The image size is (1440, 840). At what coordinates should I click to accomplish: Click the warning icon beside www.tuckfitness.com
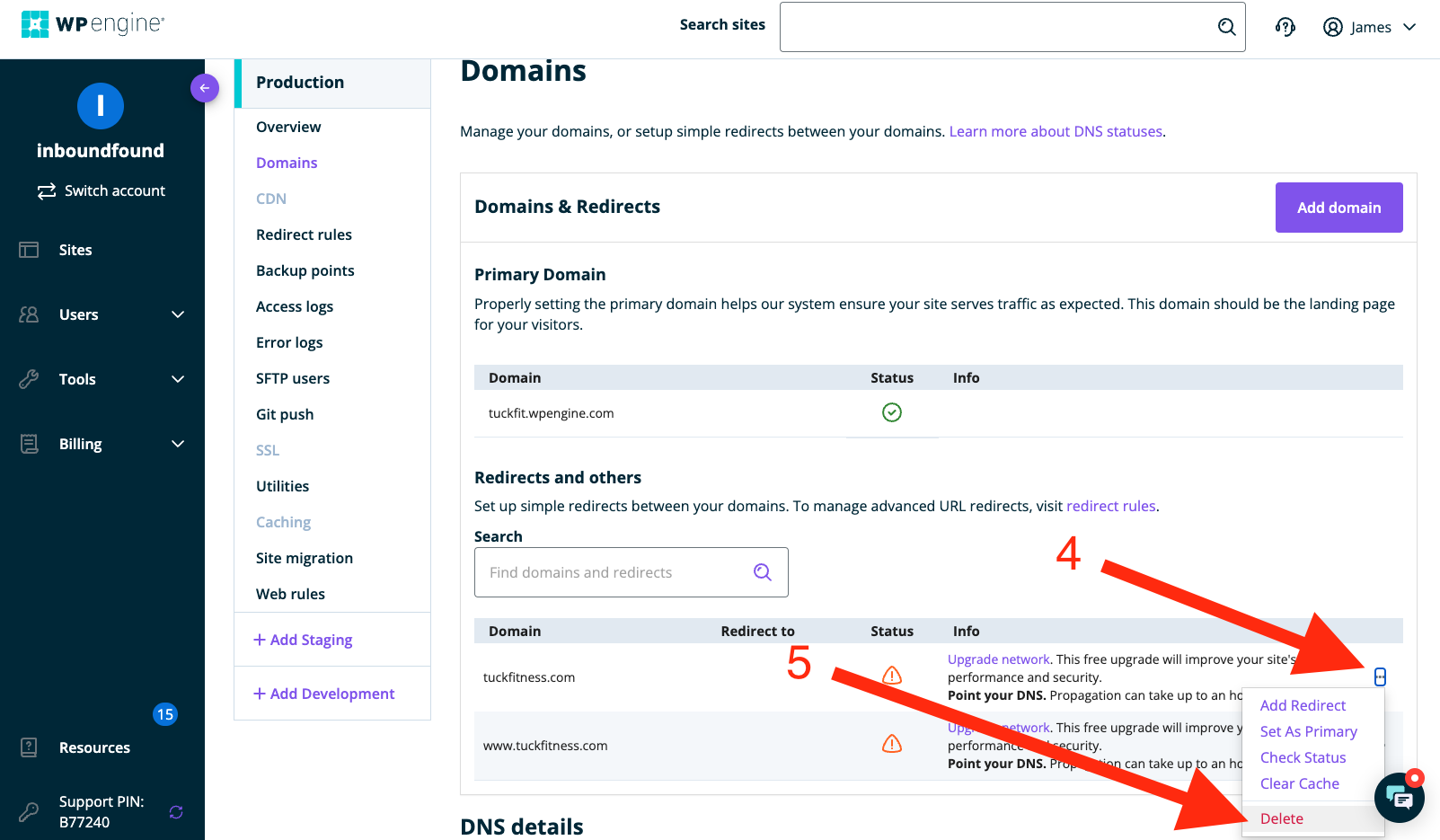[x=892, y=744]
